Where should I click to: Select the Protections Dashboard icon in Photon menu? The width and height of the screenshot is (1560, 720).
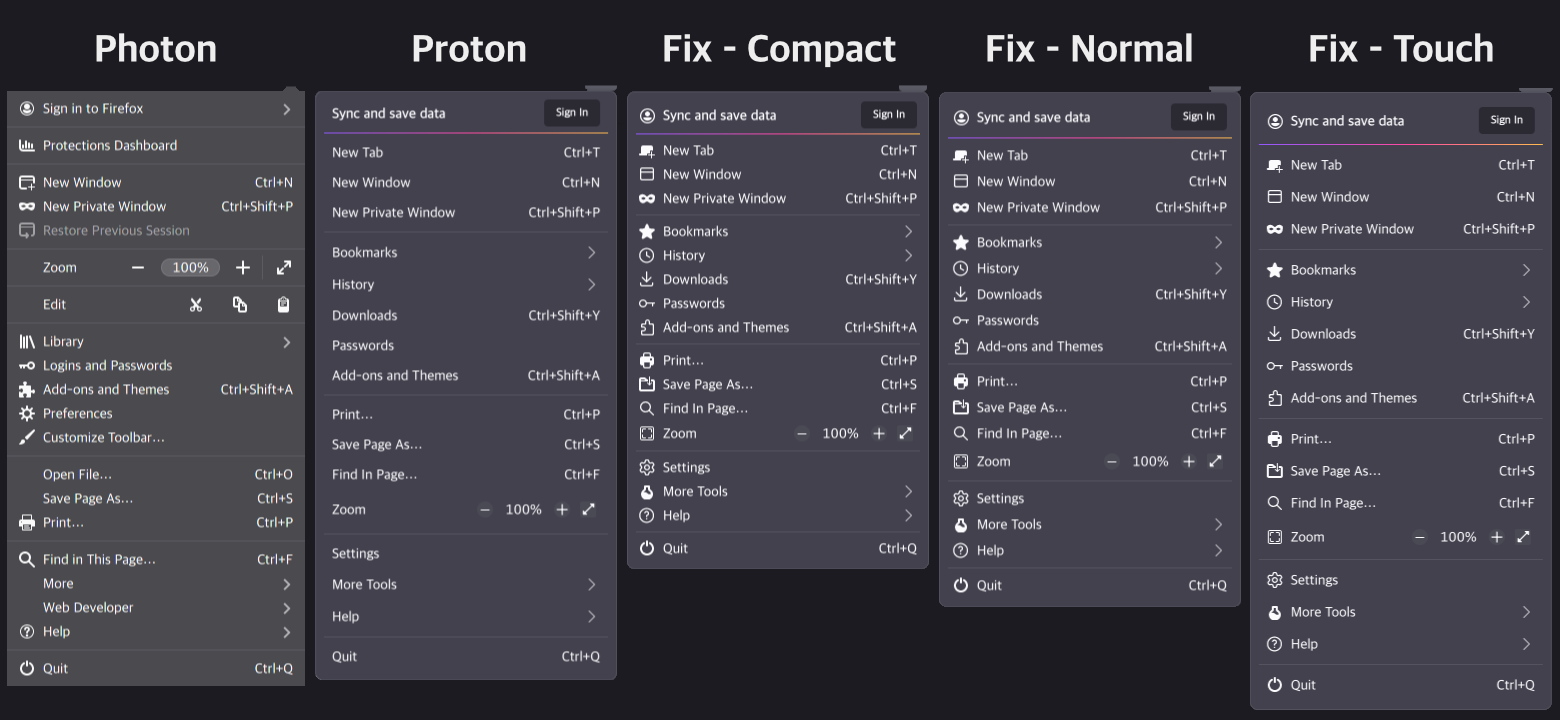click(24, 145)
